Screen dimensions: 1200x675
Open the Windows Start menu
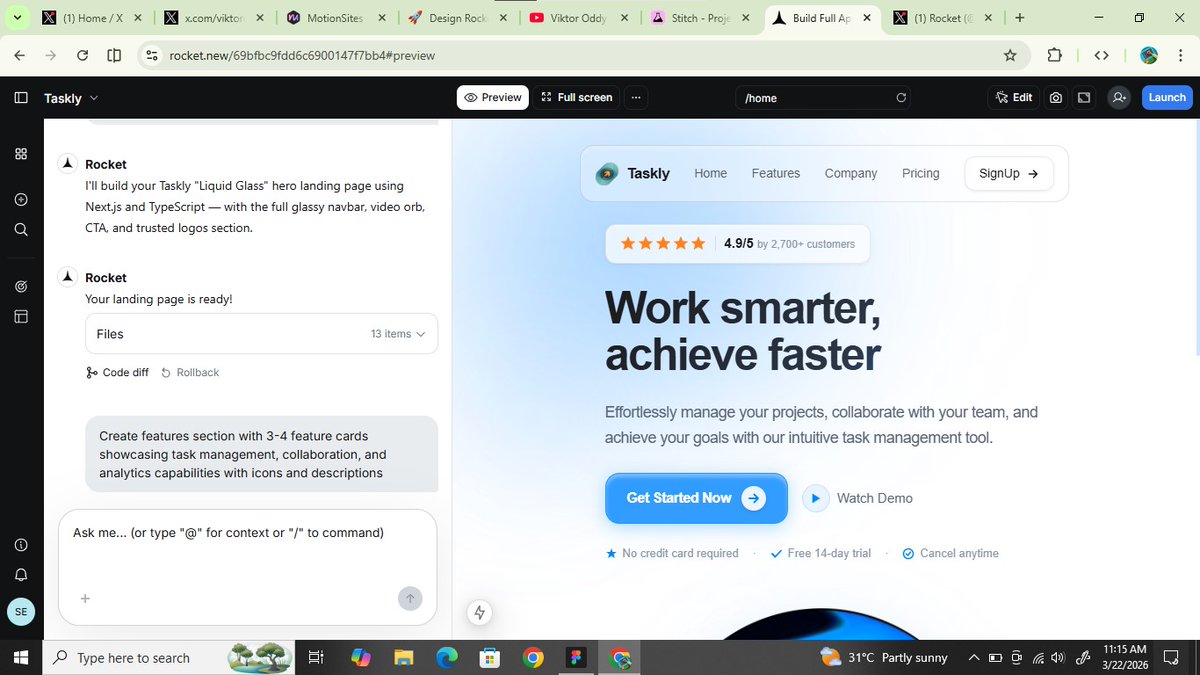(x=21, y=658)
